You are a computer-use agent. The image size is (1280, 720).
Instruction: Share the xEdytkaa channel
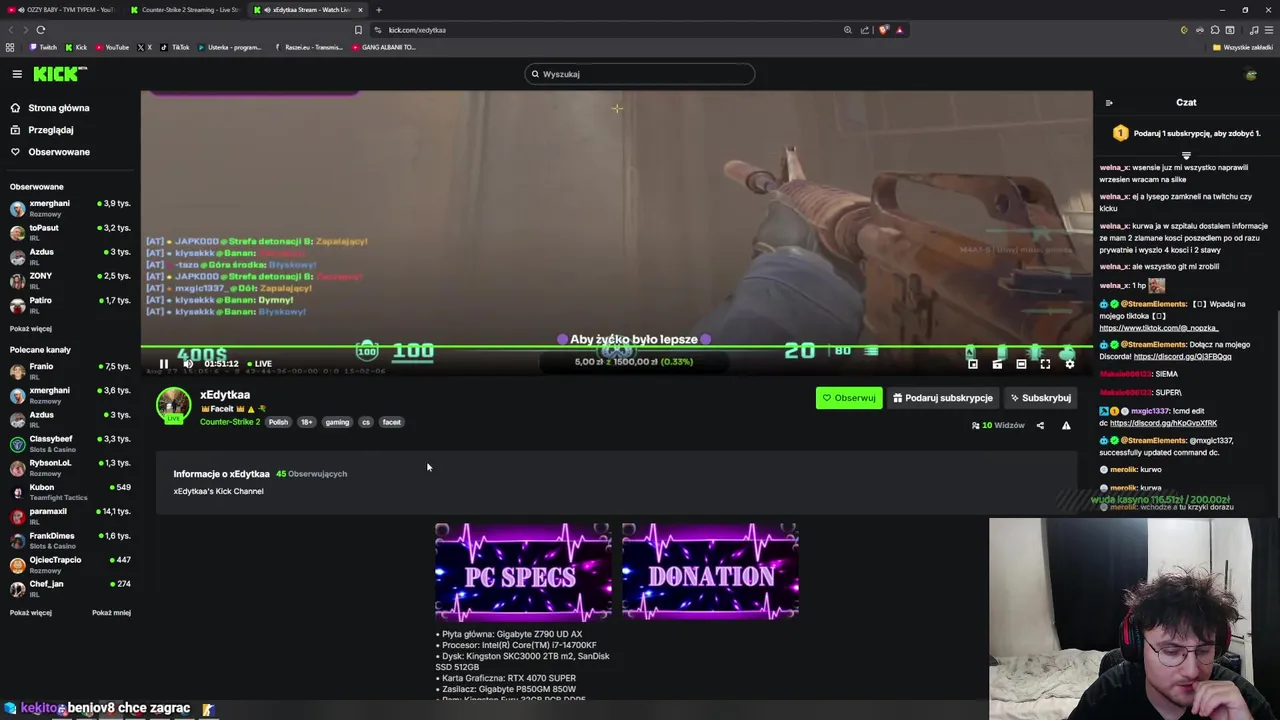[x=1040, y=426]
